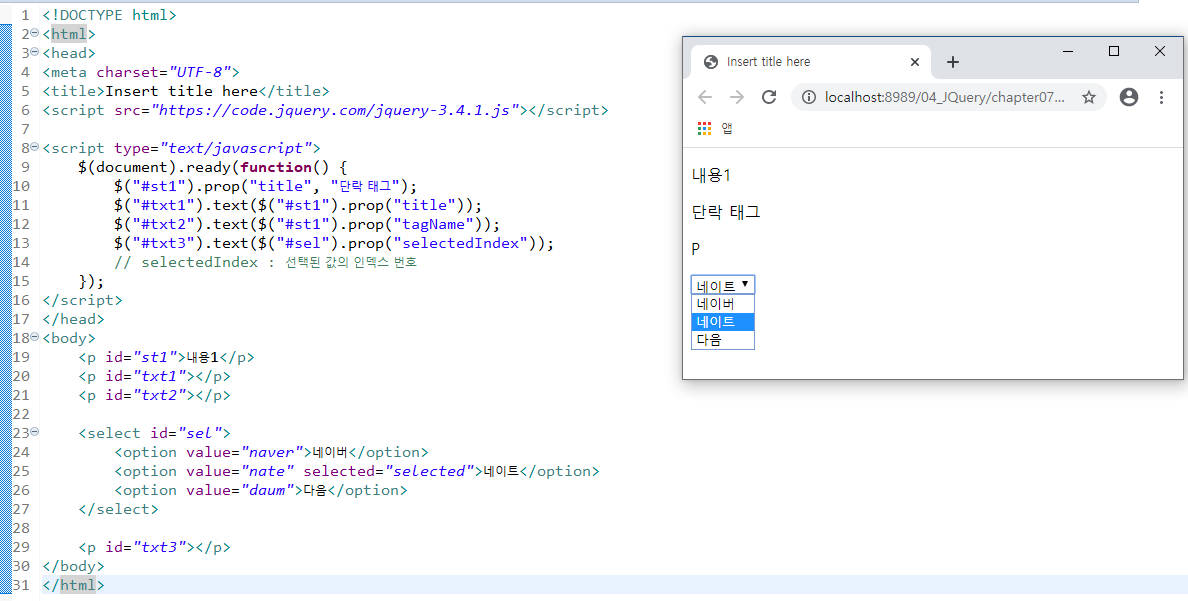Maximize the Chrome window

point(1114,52)
